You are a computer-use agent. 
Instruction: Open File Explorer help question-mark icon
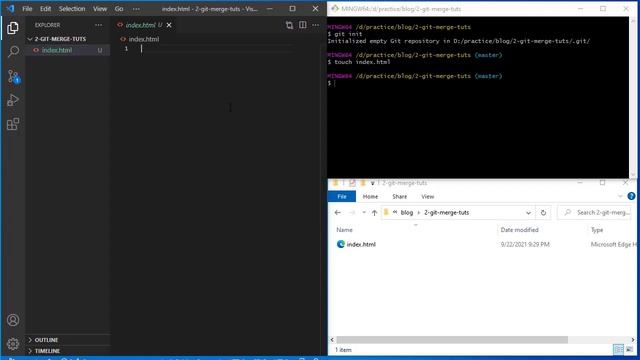click(631, 196)
